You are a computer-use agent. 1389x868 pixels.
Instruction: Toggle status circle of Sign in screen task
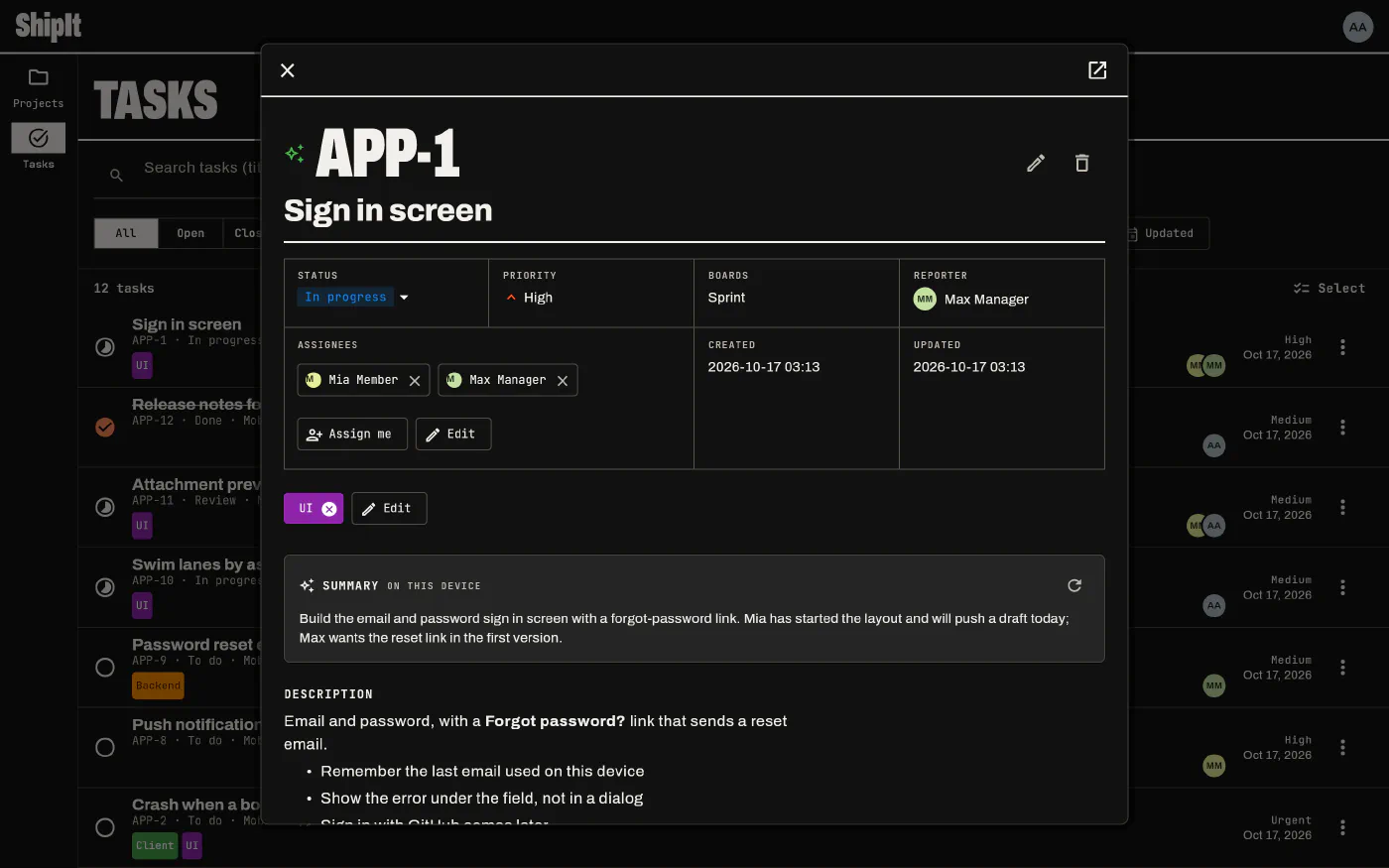point(105,347)
